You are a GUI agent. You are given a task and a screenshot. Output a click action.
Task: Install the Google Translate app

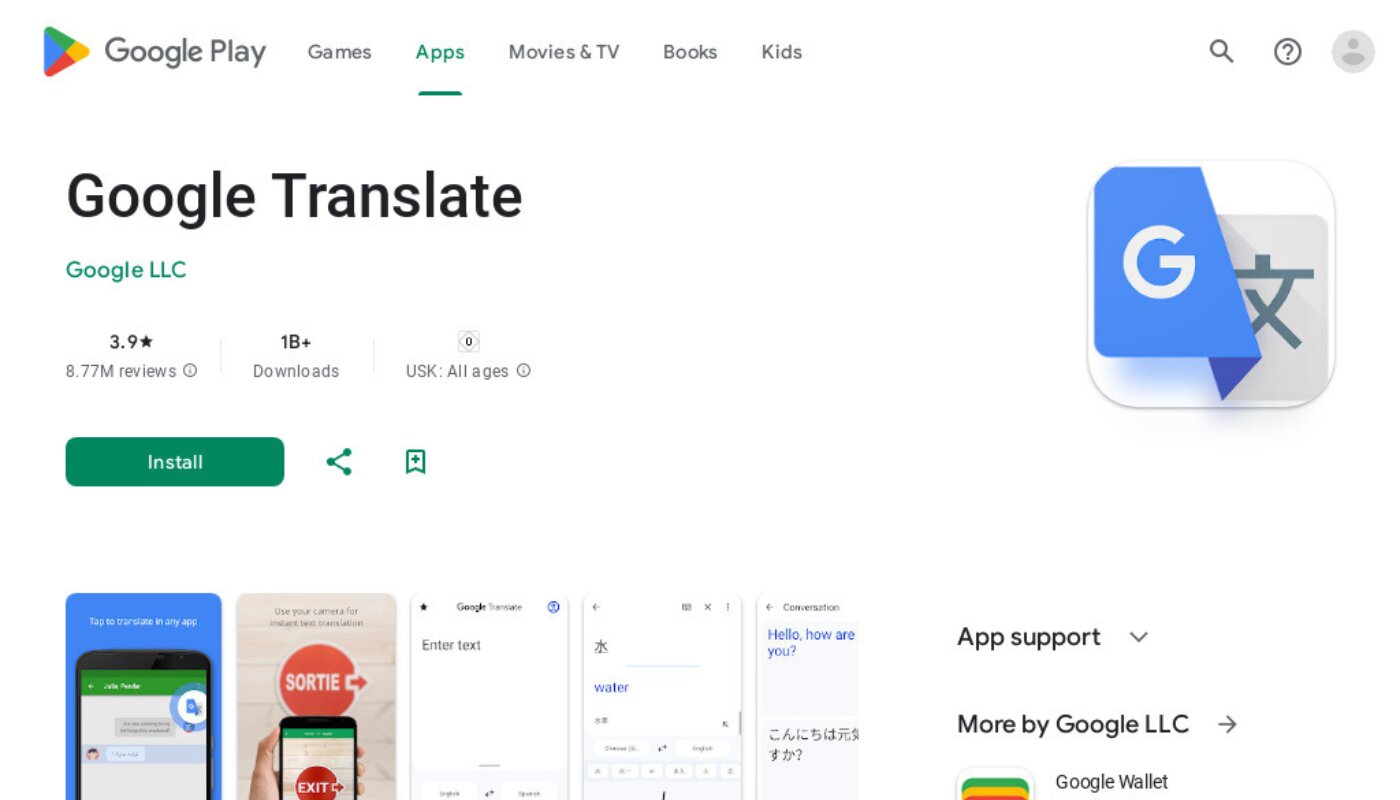(175, 462)
